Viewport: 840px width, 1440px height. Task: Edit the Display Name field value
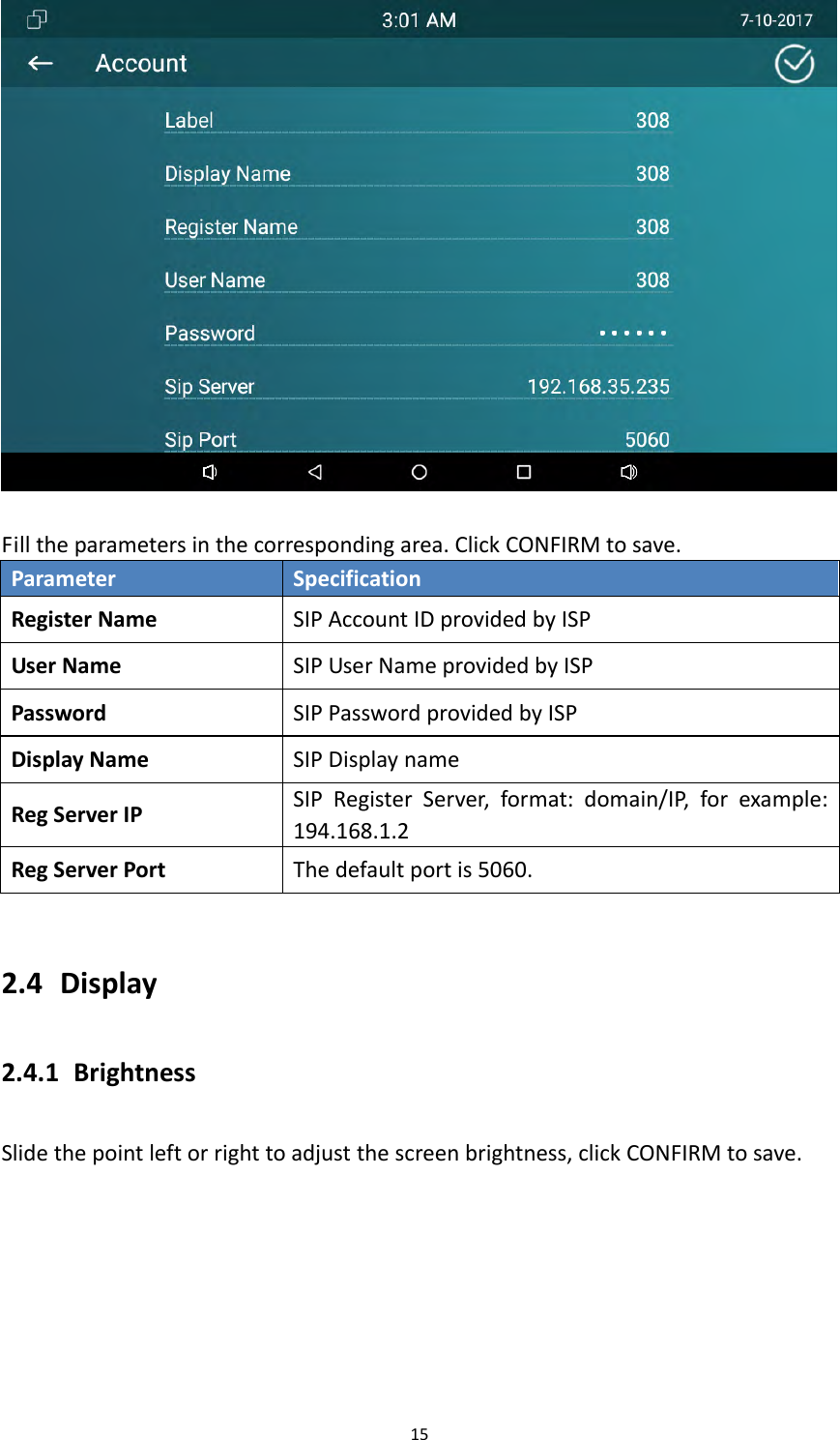[652, 173]
